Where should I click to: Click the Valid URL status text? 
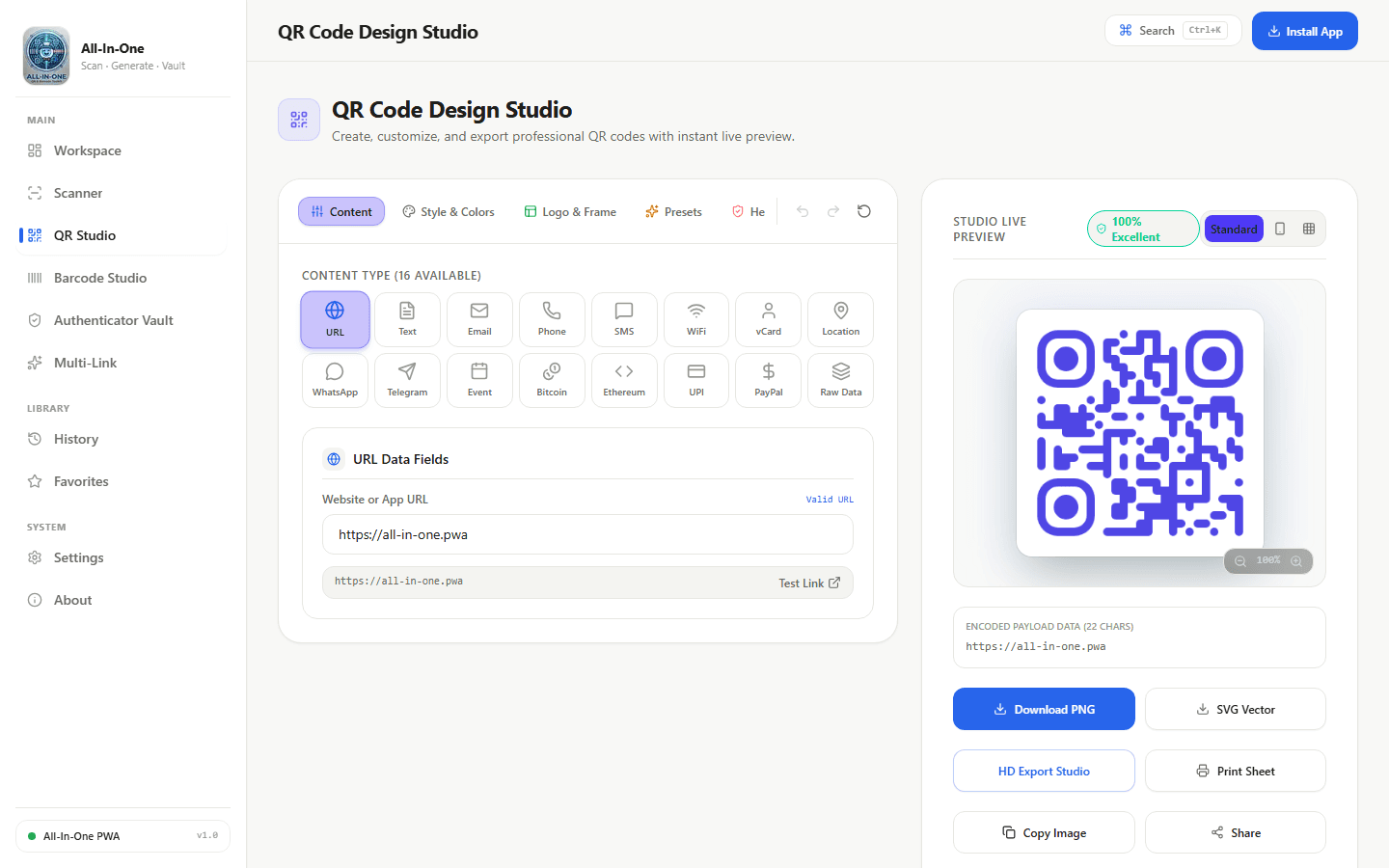[x=830, y=500]
